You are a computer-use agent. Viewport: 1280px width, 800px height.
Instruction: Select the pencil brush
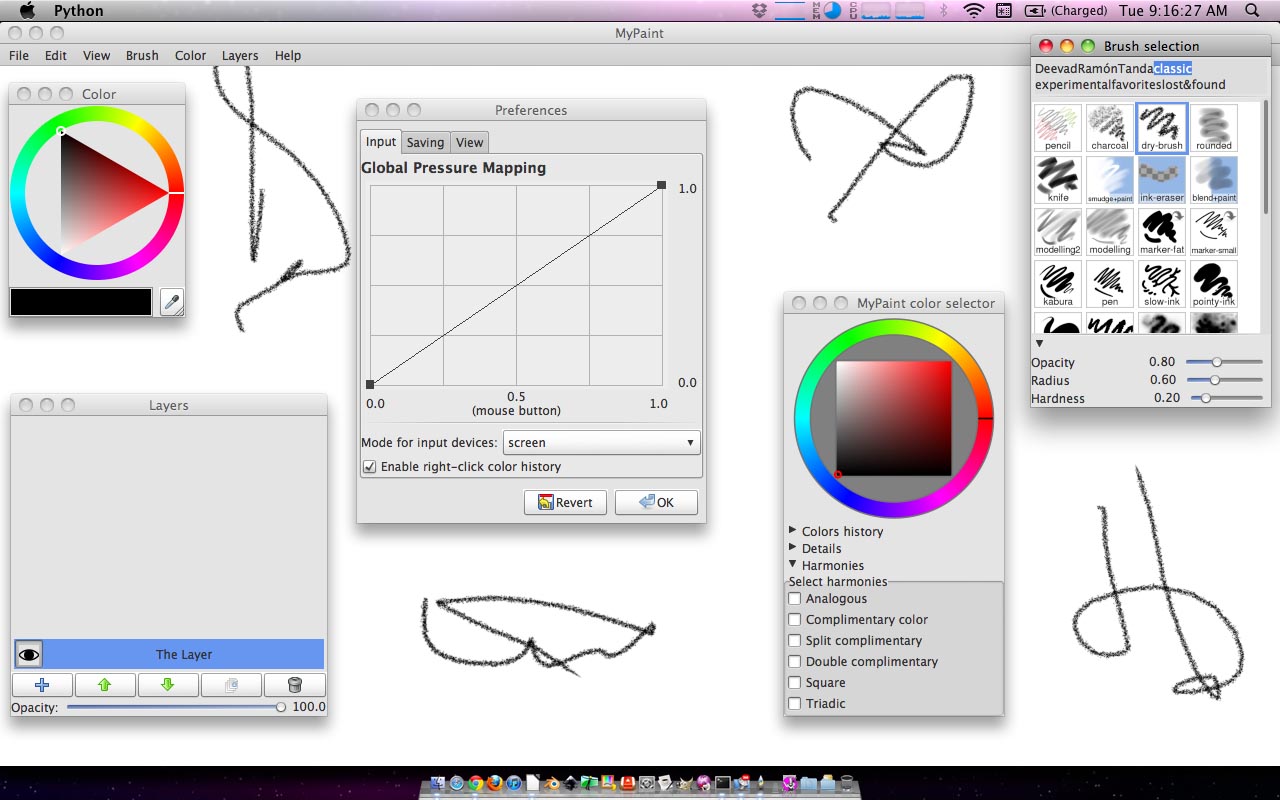click(1058, 128)
